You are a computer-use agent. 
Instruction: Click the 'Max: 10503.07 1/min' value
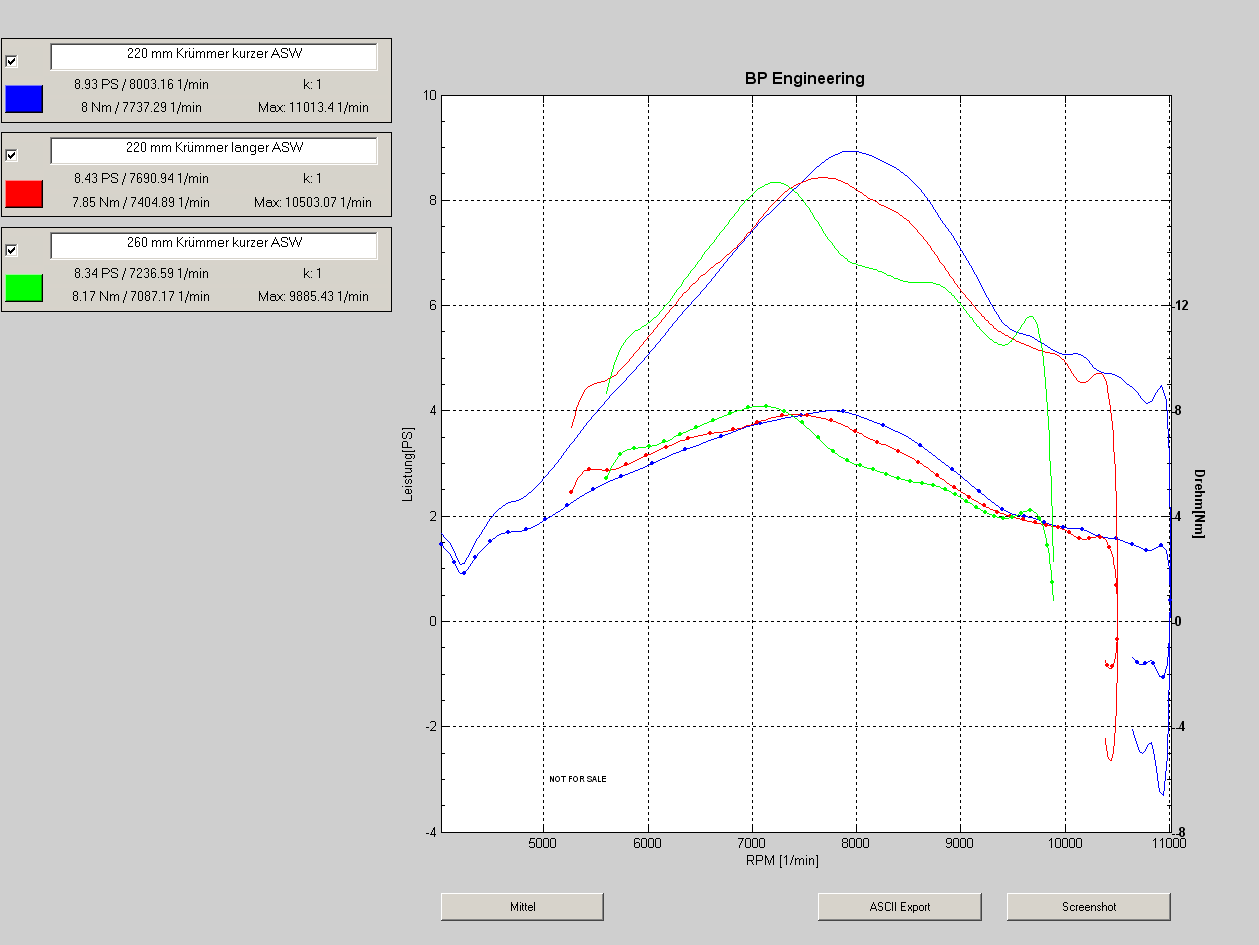[312, 202]
